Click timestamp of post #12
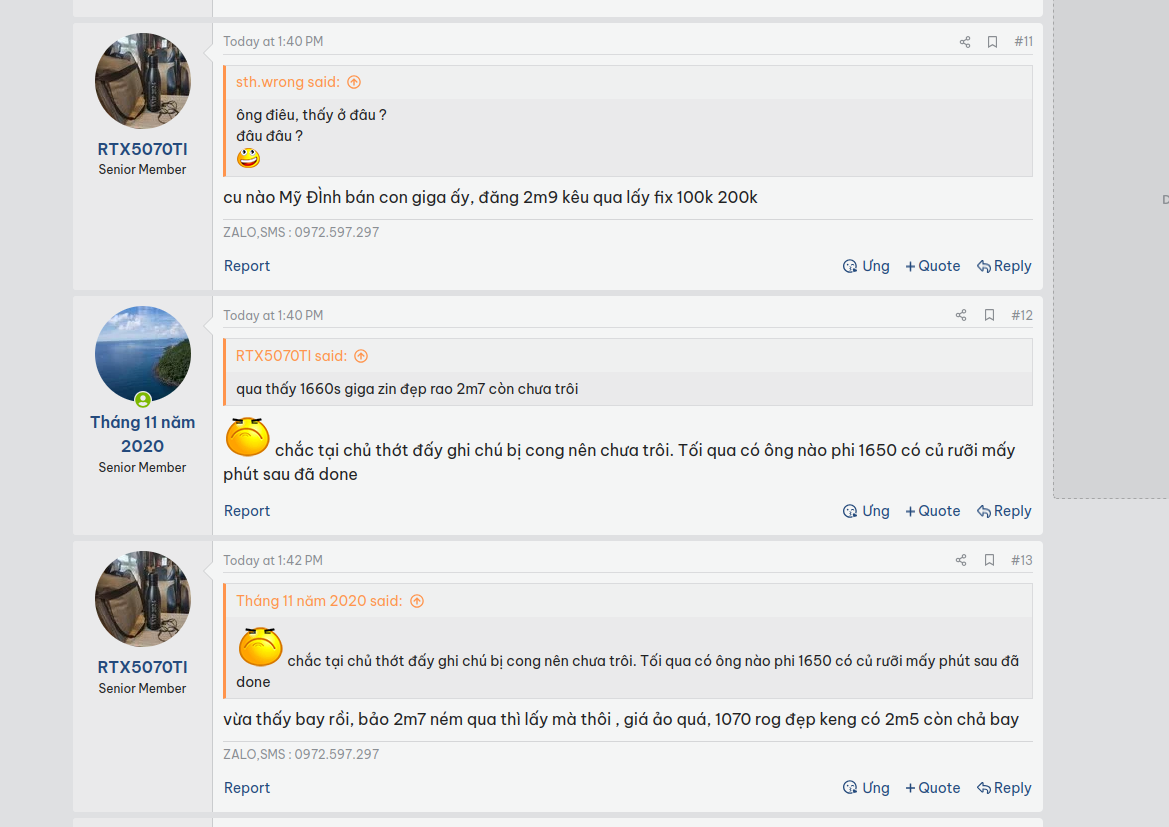1169x827 pixels. tap(273, 315)
